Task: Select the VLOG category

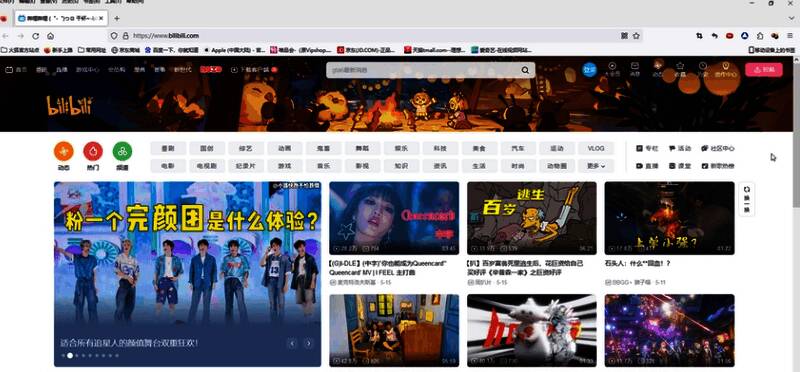Action: (596, 148)
